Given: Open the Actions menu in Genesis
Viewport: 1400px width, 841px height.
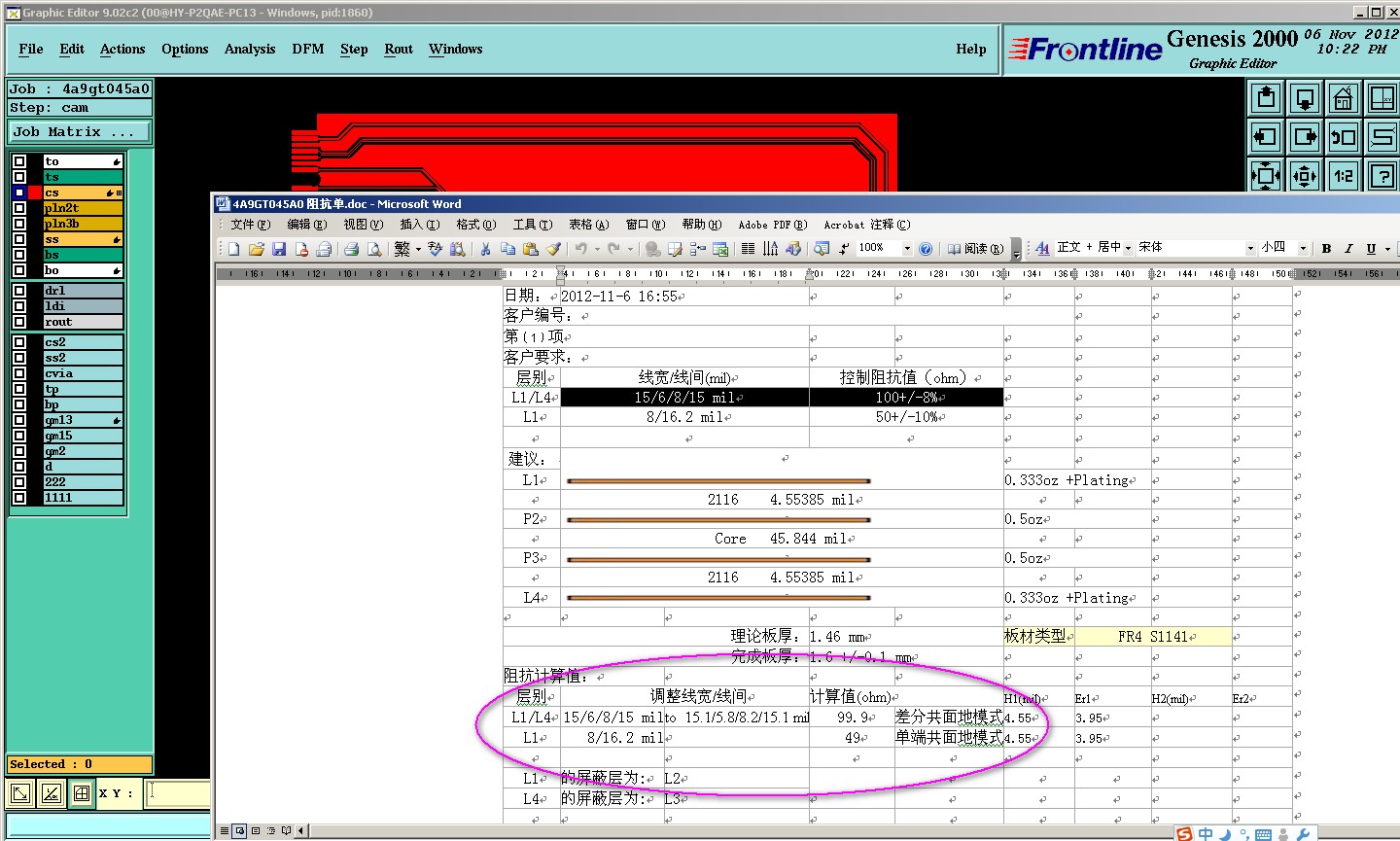Looking at the screenshot, I should (x=122, y=49).
